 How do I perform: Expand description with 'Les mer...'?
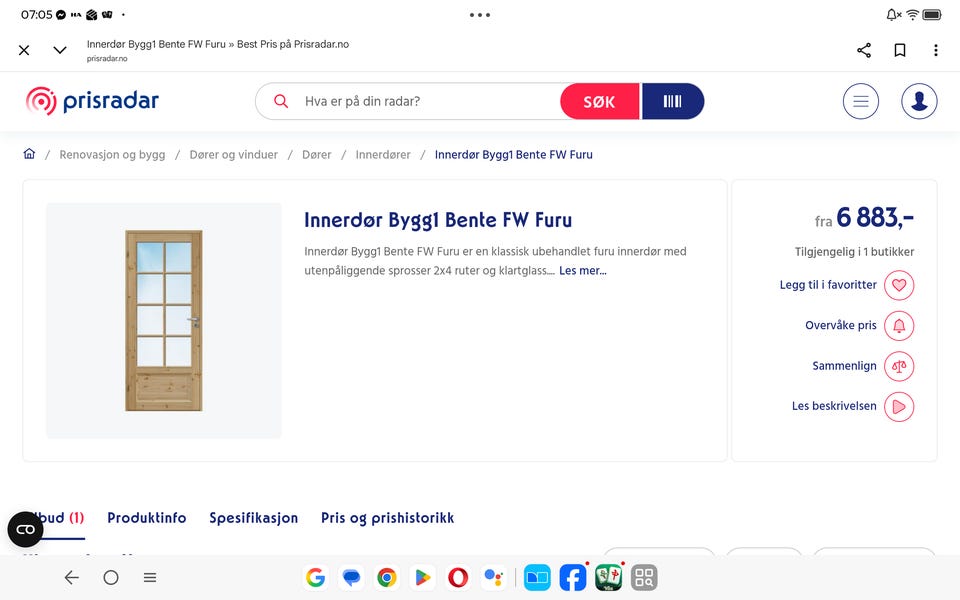tap(583, 271)
